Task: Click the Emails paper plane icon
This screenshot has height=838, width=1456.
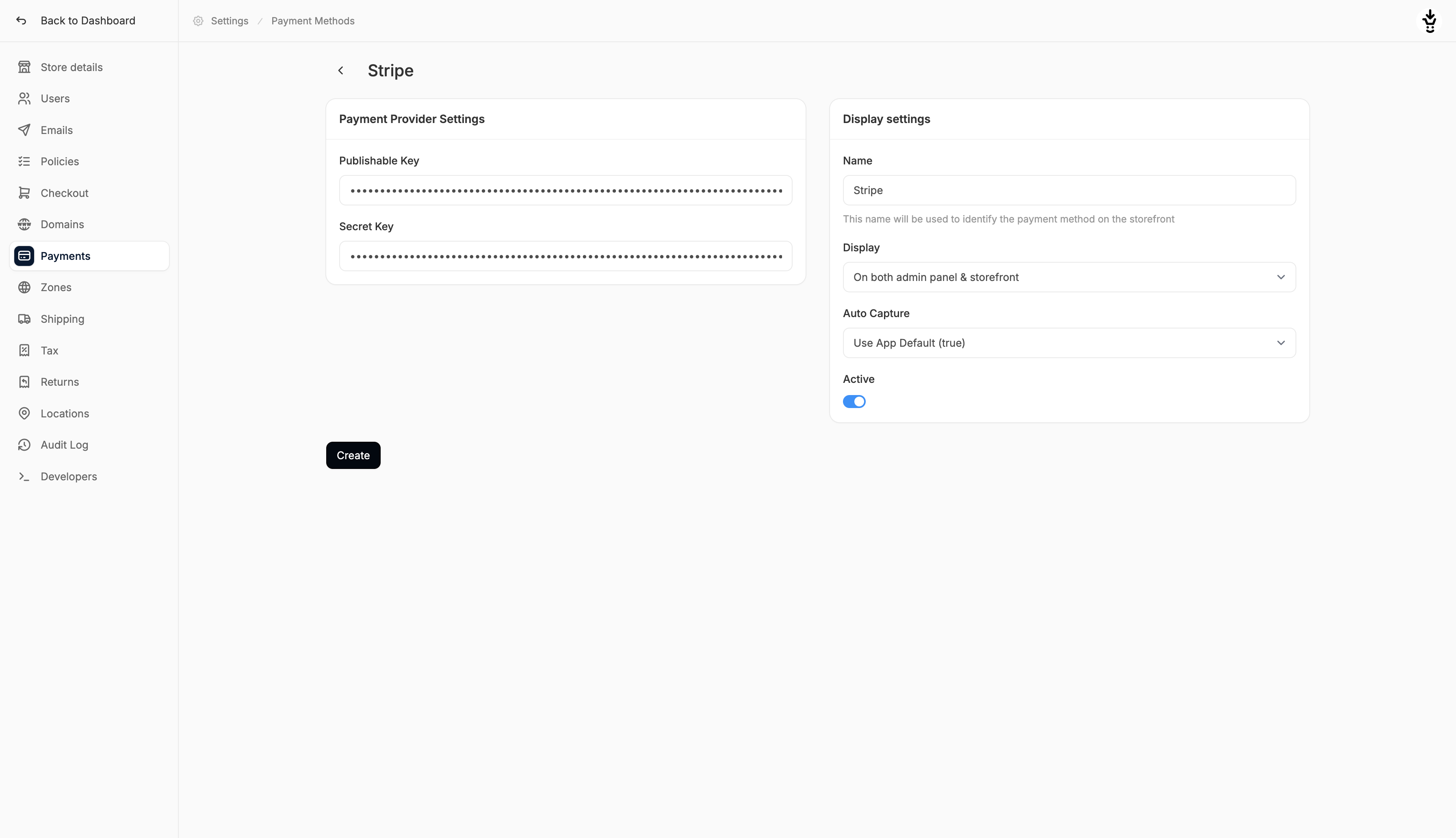Action: point(24,130)
